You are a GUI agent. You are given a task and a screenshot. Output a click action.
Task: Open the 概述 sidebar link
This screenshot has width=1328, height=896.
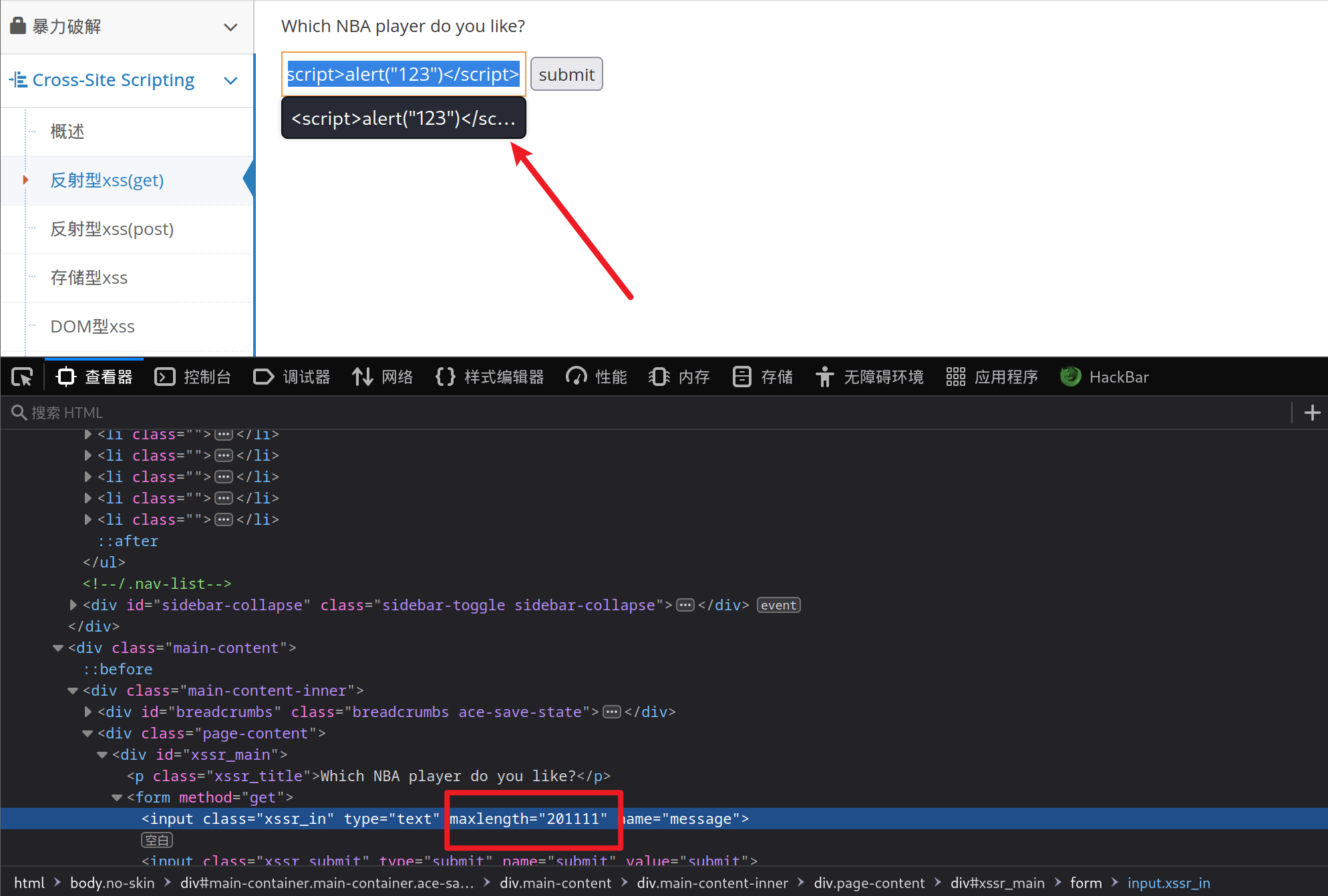(x=67, y=132)
